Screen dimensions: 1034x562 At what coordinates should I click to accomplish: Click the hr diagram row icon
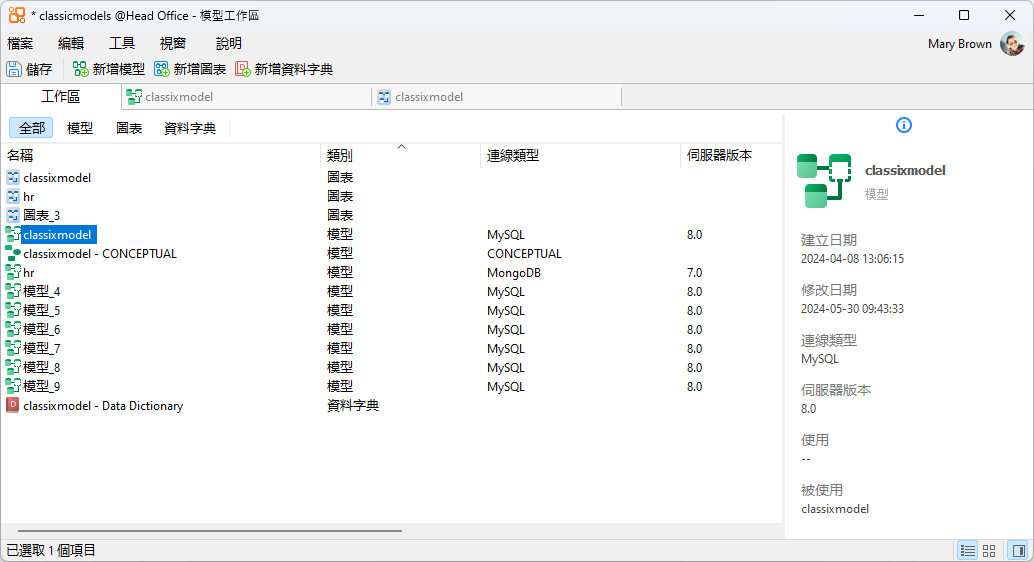(x=13, y=197)
